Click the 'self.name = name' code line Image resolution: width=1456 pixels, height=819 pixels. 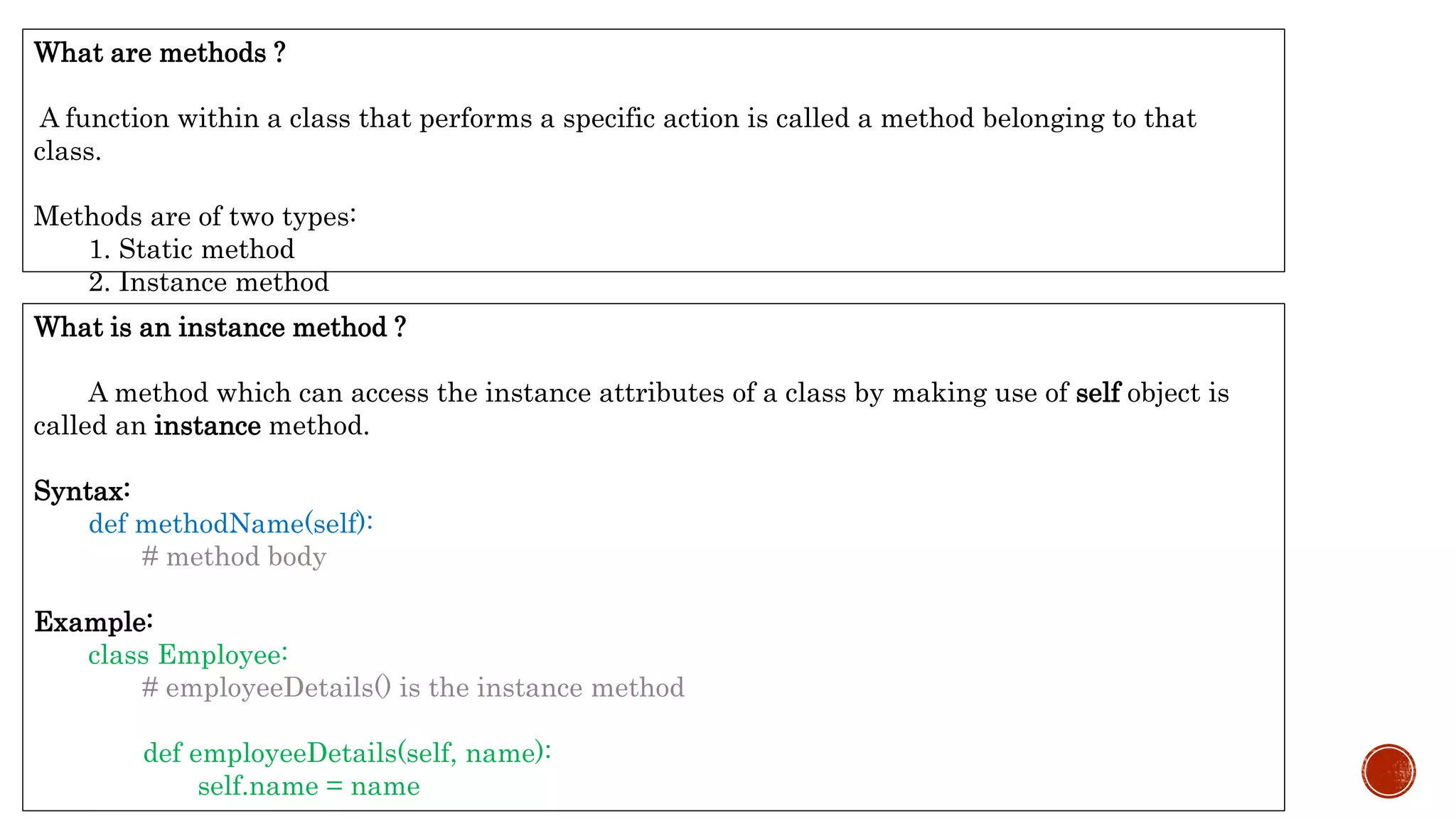(x=309, y=786)
